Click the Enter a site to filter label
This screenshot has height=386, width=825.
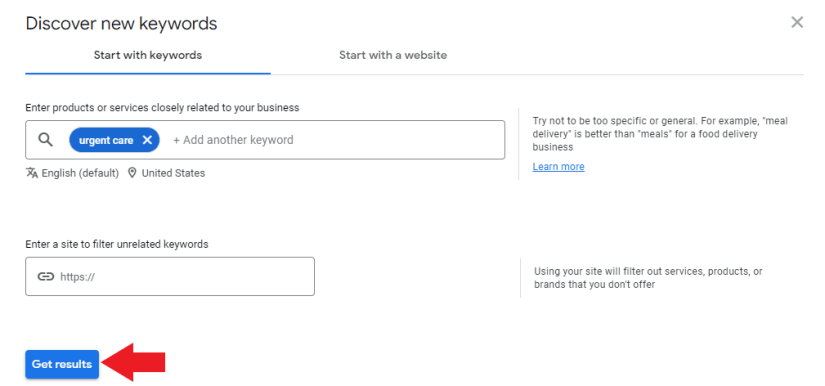[117, 244]
